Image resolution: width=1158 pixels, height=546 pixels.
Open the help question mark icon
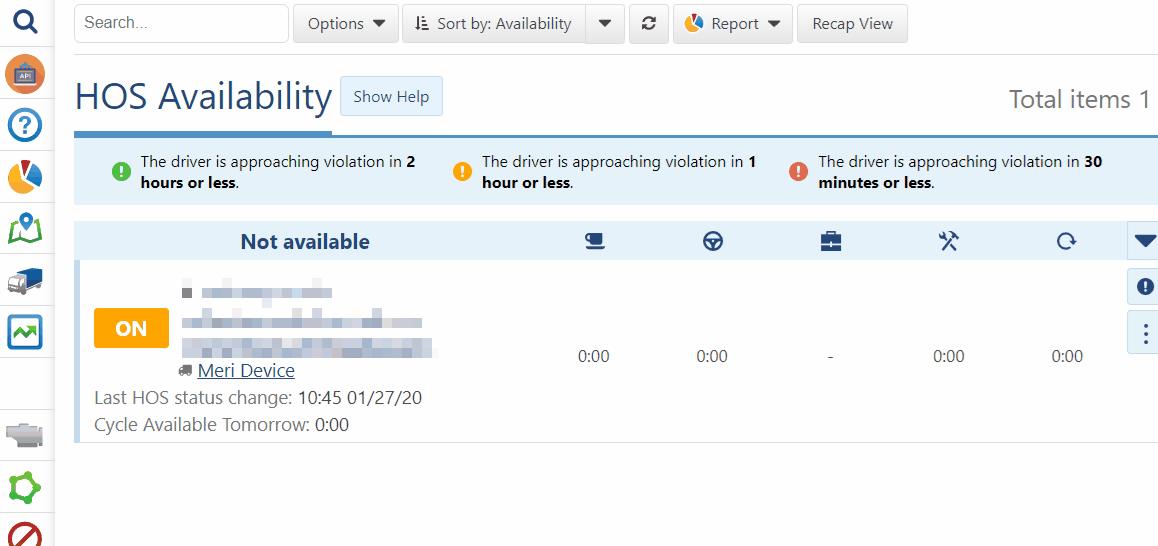[25, 126]
